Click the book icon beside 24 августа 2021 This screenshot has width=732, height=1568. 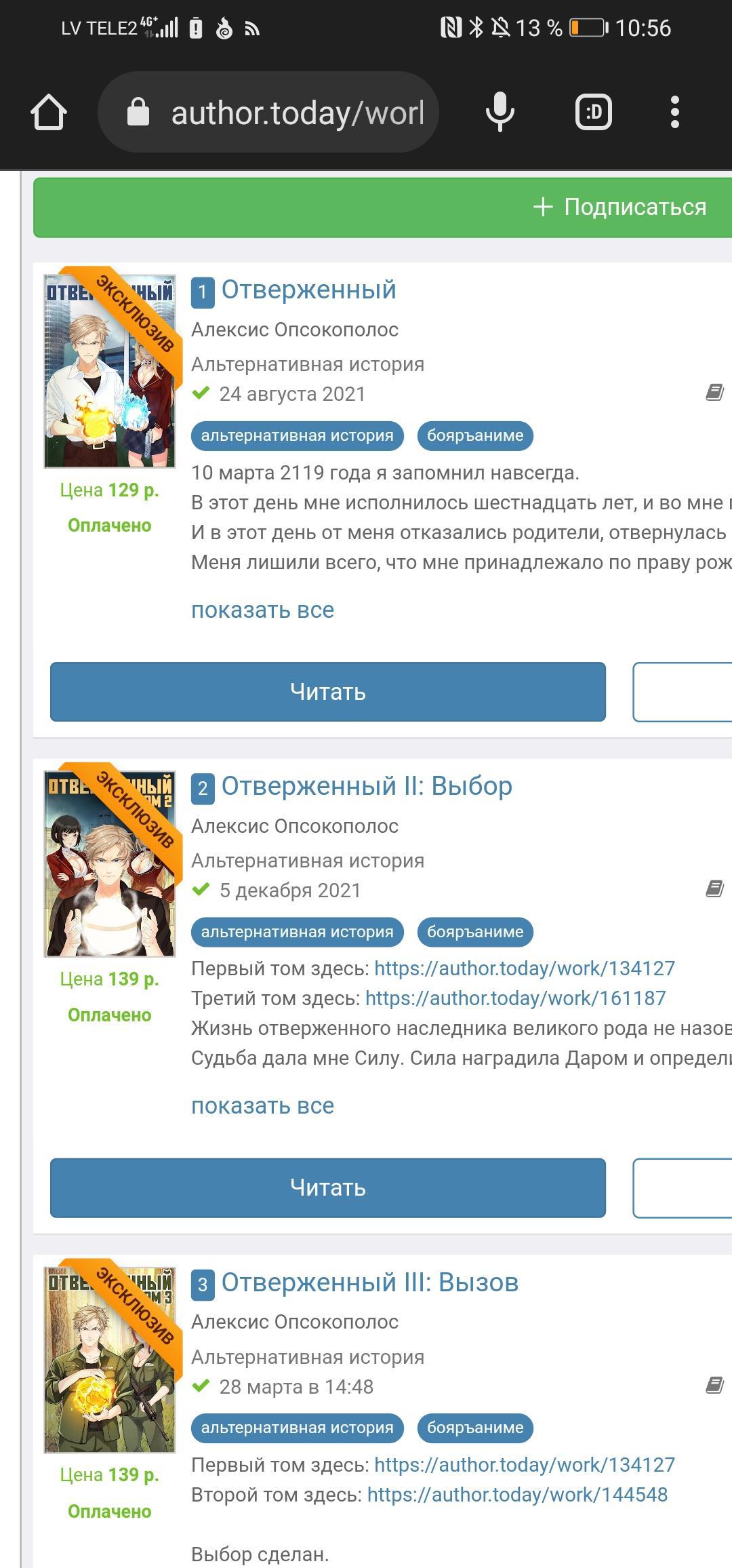point(714,393)
